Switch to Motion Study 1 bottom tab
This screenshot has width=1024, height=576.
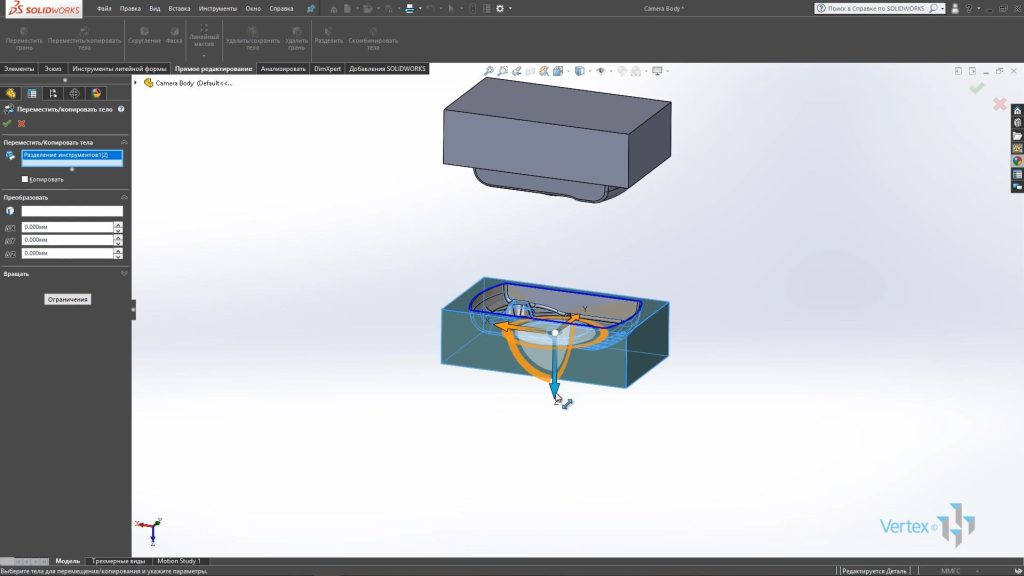tap(179, 561)
